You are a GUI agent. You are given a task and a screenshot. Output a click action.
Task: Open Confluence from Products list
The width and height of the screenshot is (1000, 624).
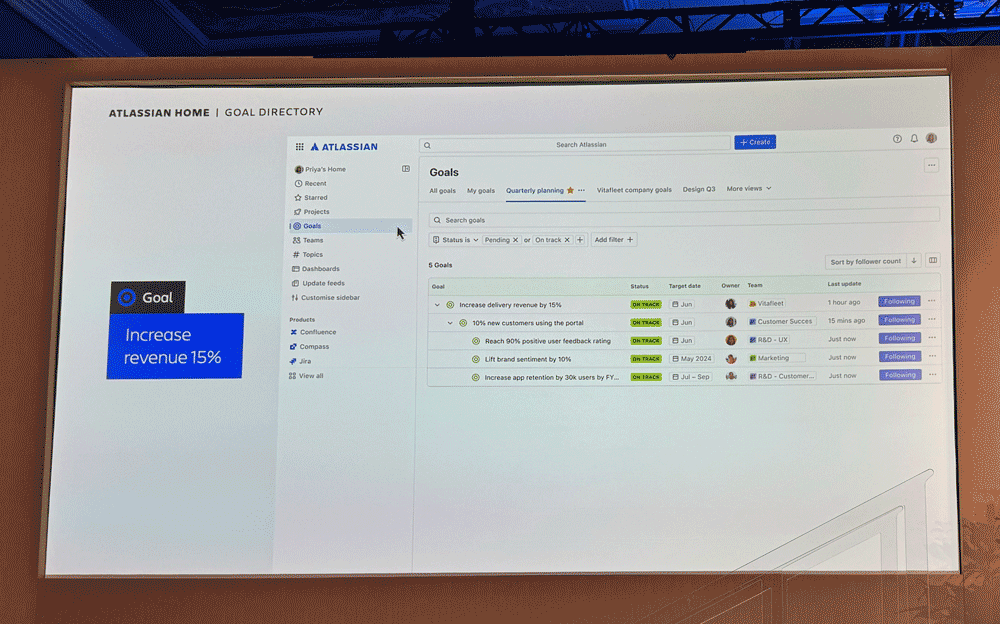[312, 332]
